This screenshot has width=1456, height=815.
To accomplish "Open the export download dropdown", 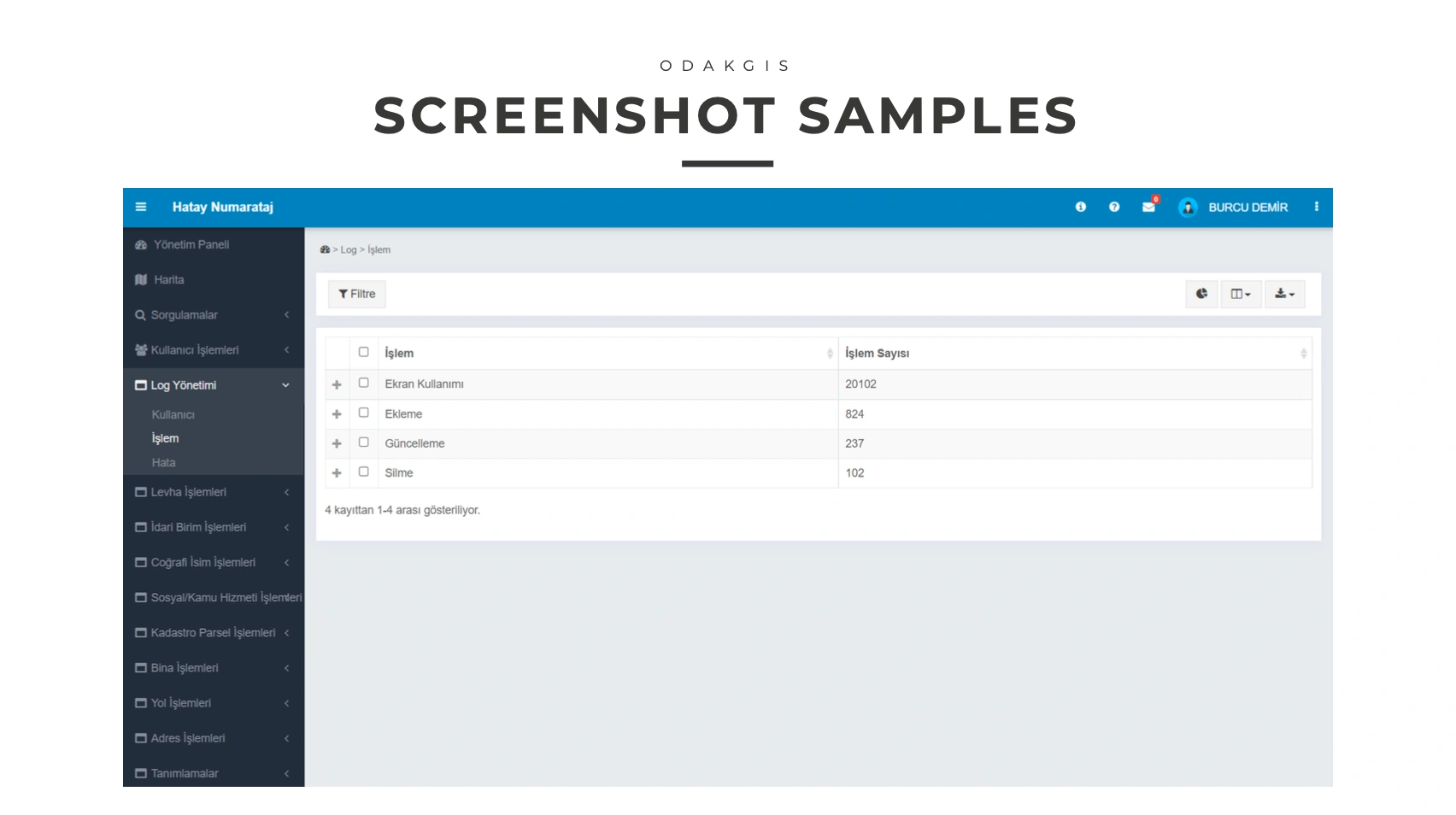I will pyautogui.click(x=1284, y=294).
